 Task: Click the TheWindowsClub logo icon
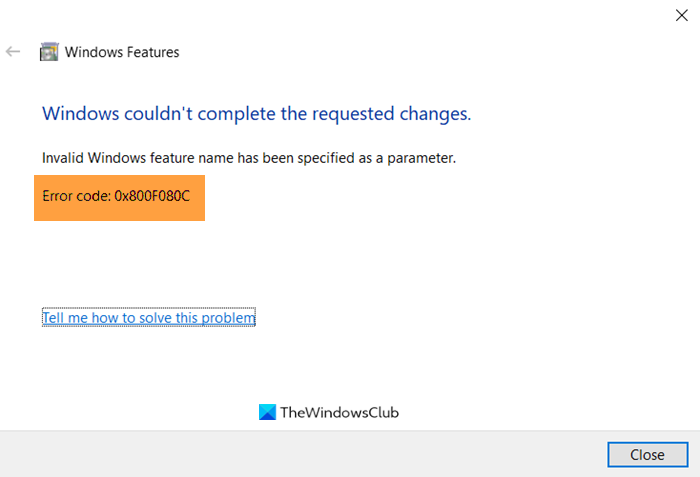(x=267, y=412)
